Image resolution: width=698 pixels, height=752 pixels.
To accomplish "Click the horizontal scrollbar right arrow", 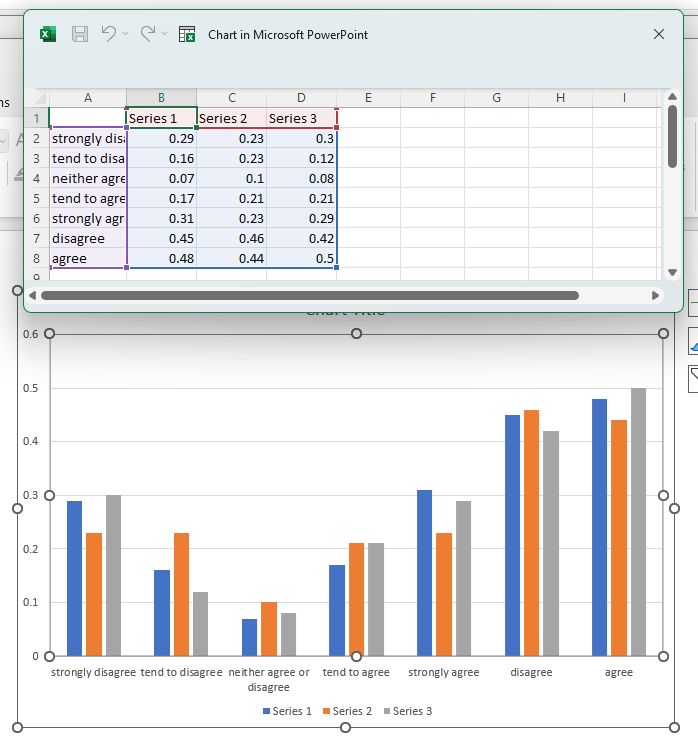I will 655,295.
